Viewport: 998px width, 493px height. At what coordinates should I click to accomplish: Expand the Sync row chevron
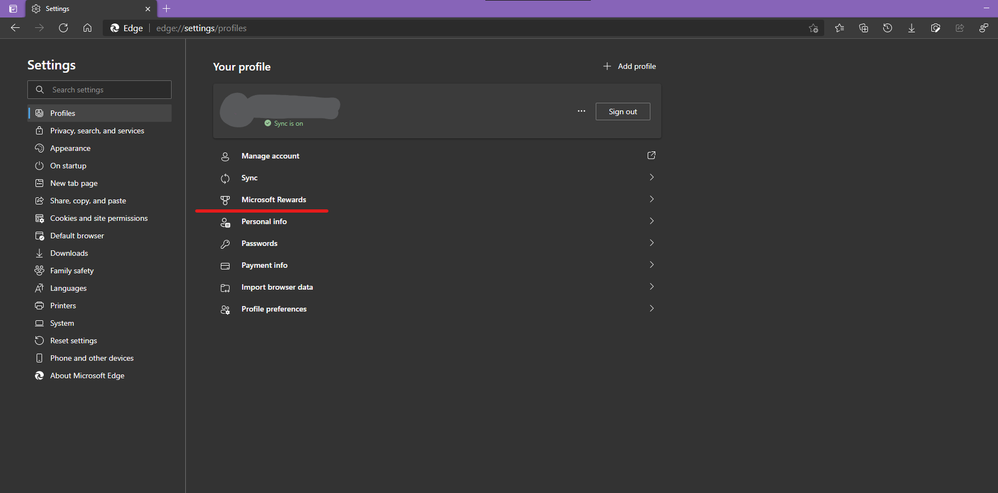pos(651,177)
